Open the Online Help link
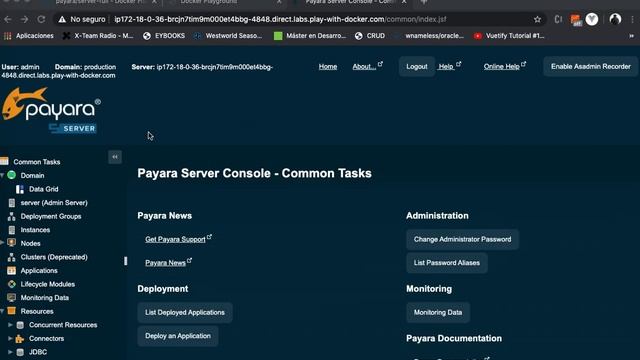The width and height of the screenshot is (640, 360). (502, 67)
